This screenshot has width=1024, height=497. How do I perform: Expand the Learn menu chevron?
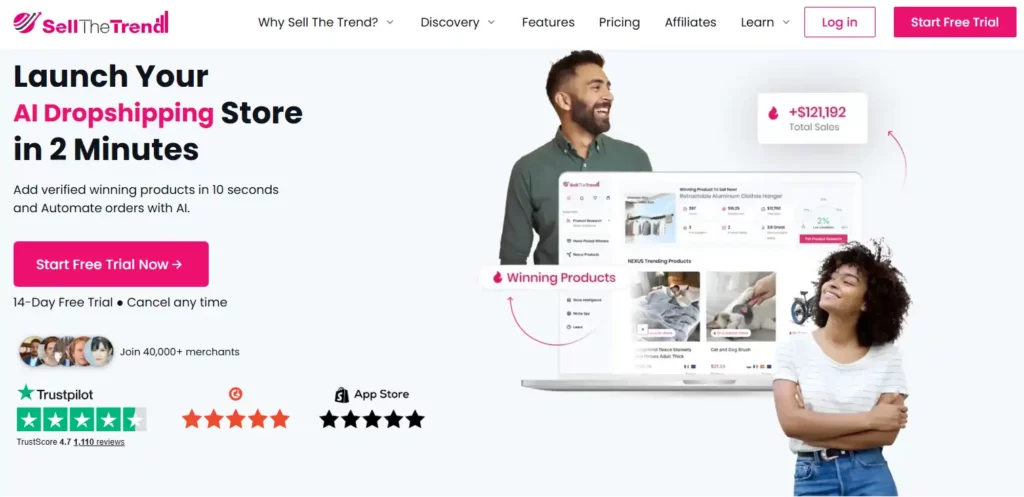coord(786,22)
